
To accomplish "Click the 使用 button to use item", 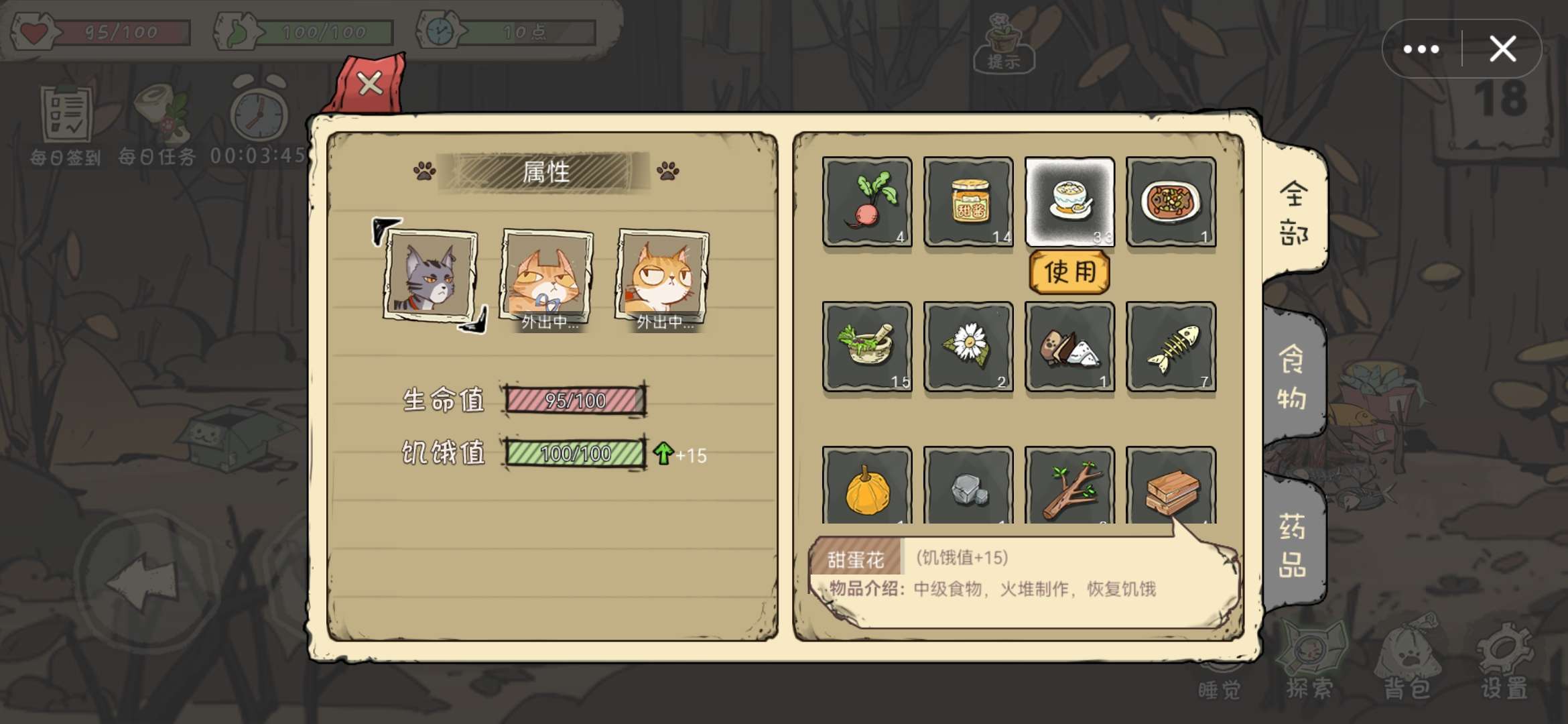I will point(1069,272).
